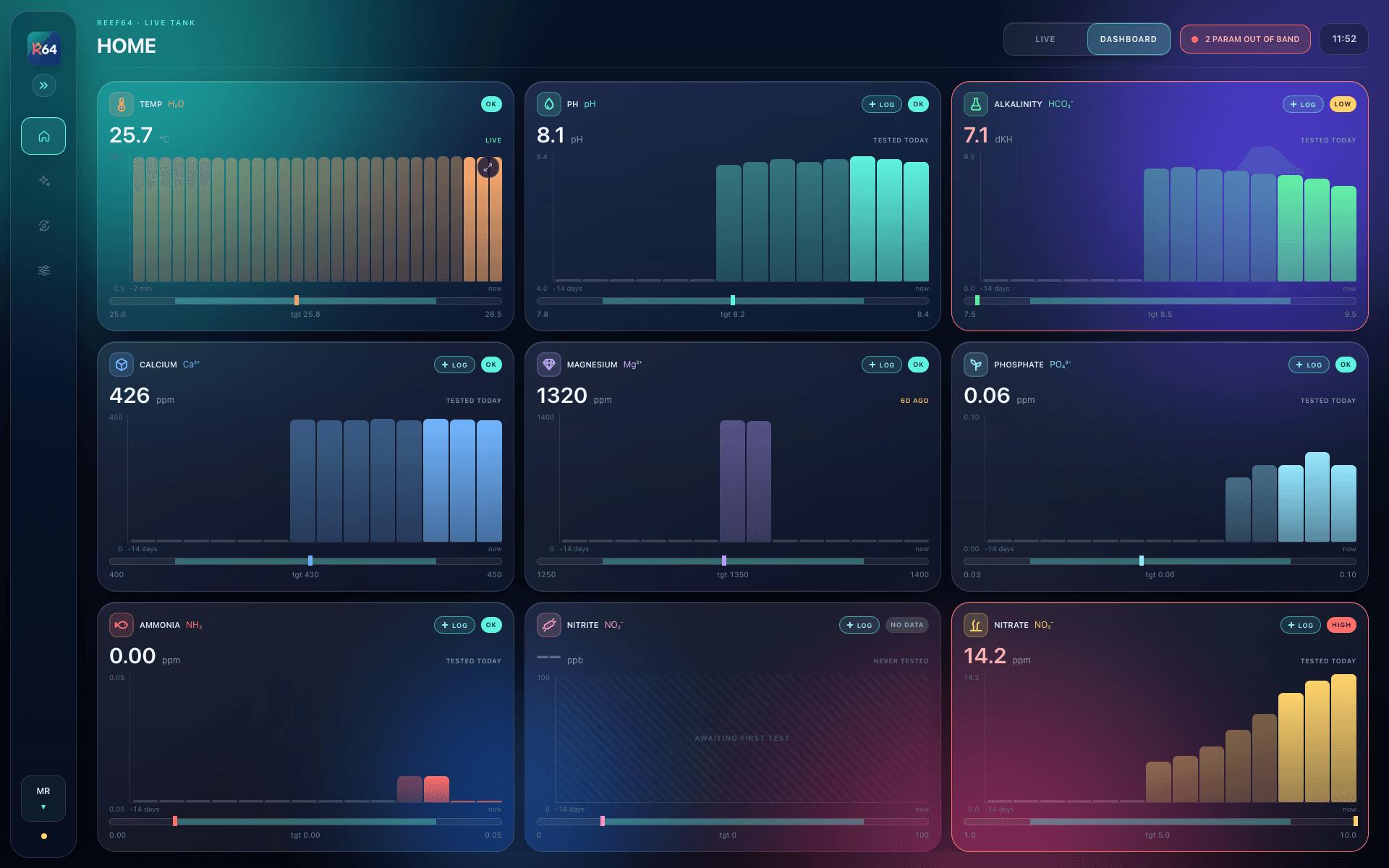
Task: Click the 11:52 clock display
Action: tap(1344, 39)
